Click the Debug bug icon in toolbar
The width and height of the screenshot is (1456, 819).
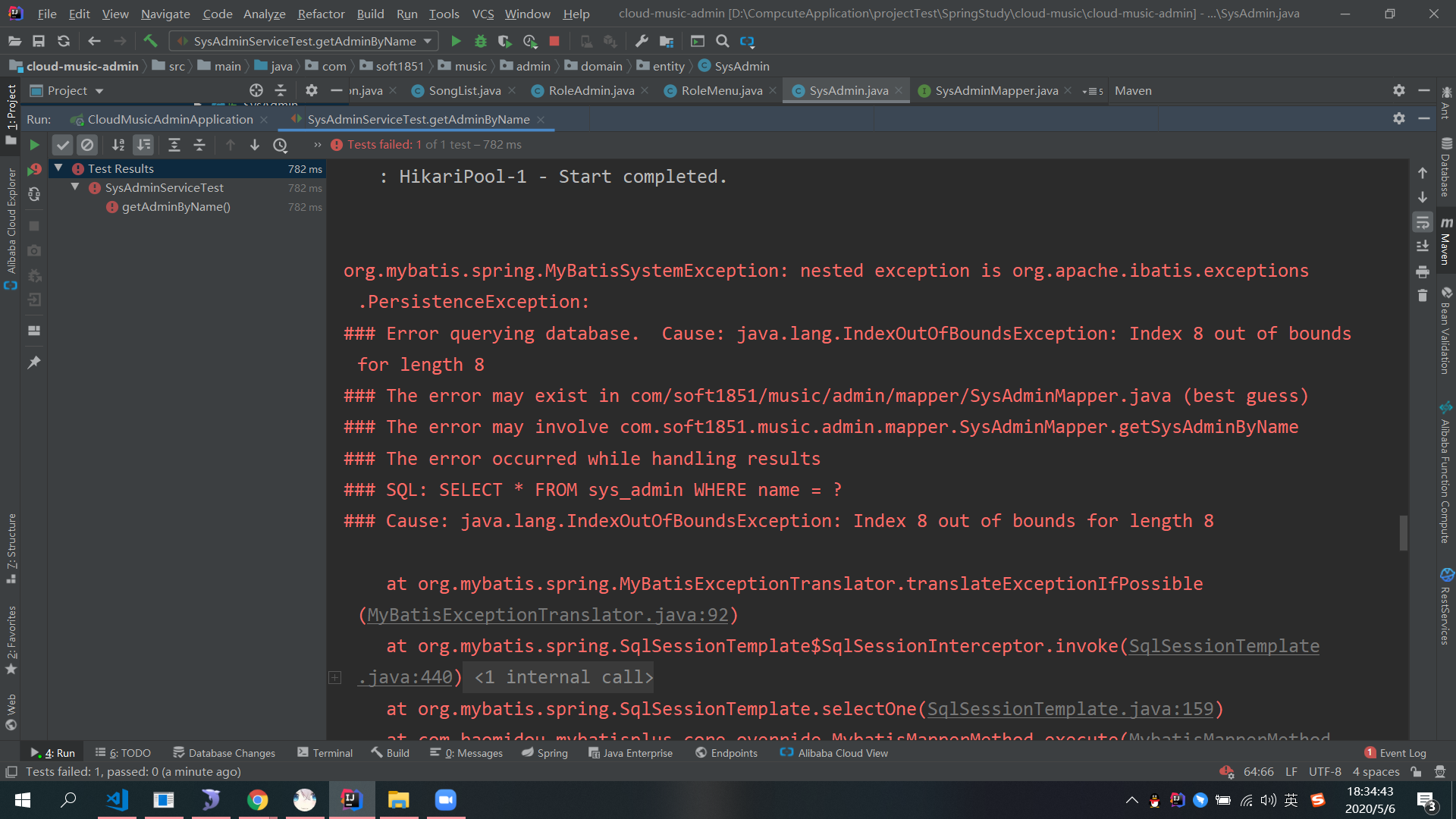[480, 41]
